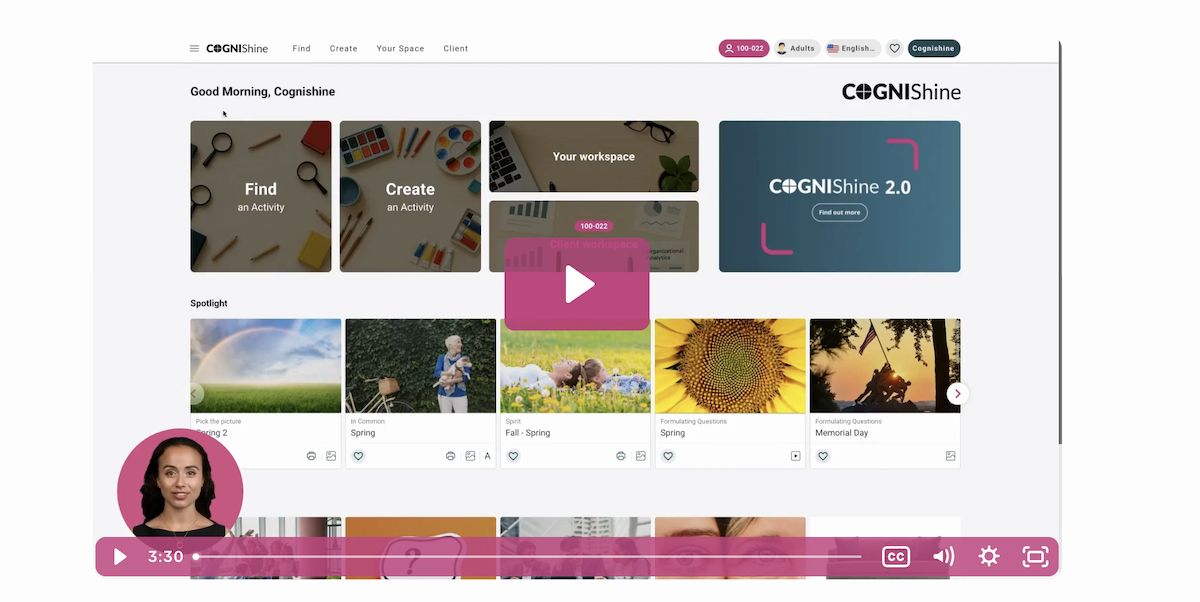
Task: Open the sunflower Spring thumbnail
Action: (x=730, y=366)
